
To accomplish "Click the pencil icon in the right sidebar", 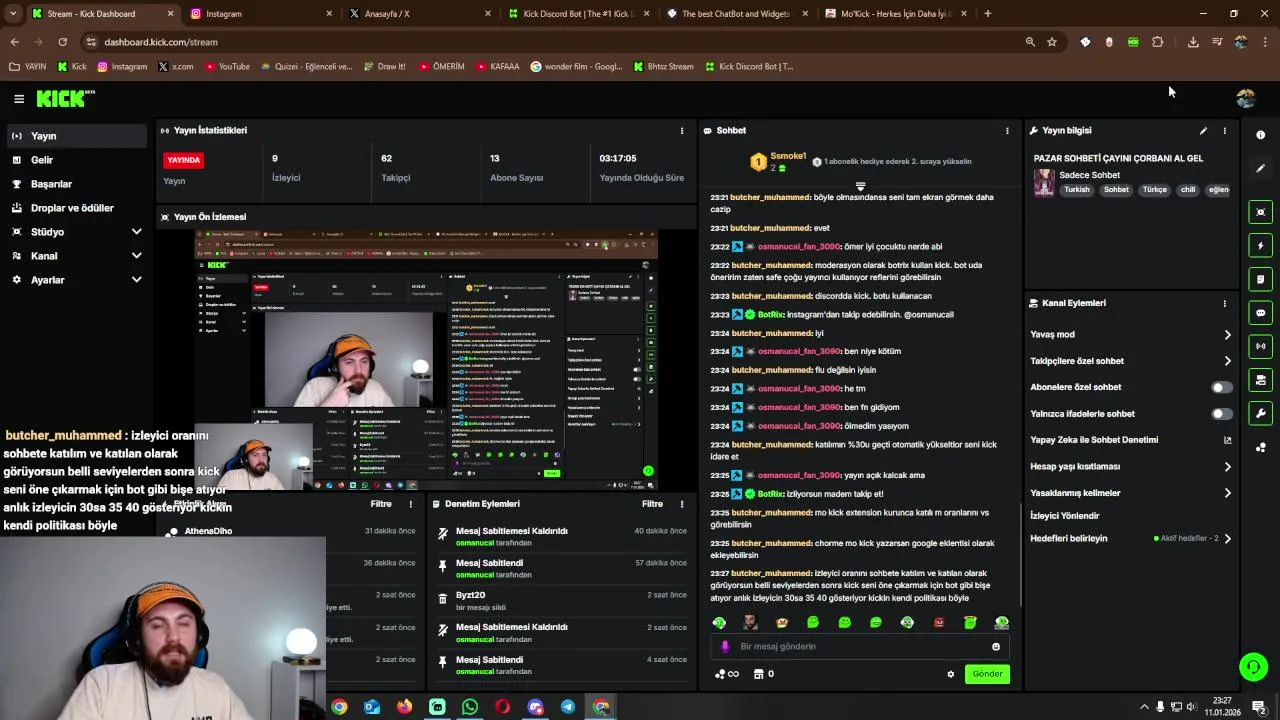I will 1260,168.
